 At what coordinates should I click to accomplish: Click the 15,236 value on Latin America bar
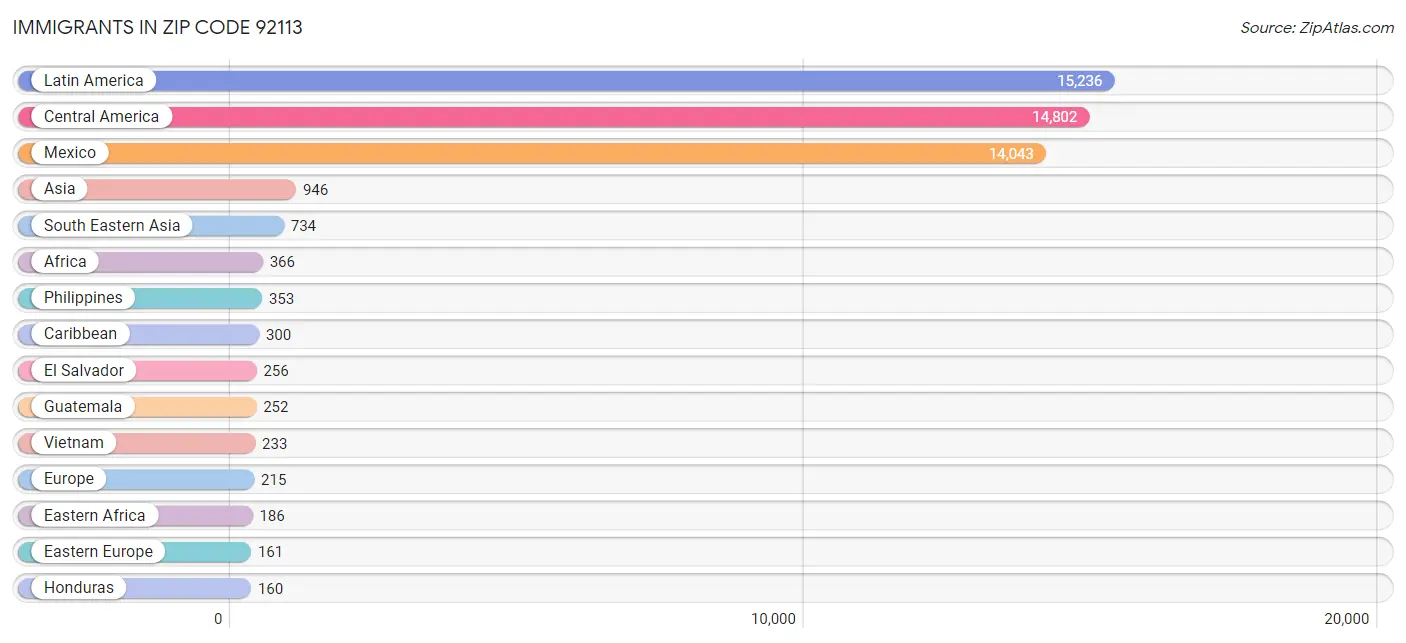[x=1079, y=80]
